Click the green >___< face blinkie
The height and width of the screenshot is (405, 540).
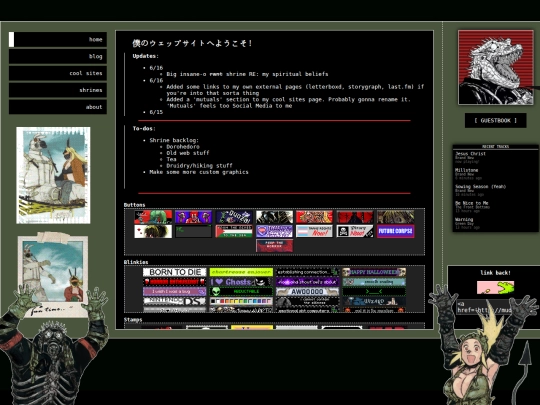[374, 291]
